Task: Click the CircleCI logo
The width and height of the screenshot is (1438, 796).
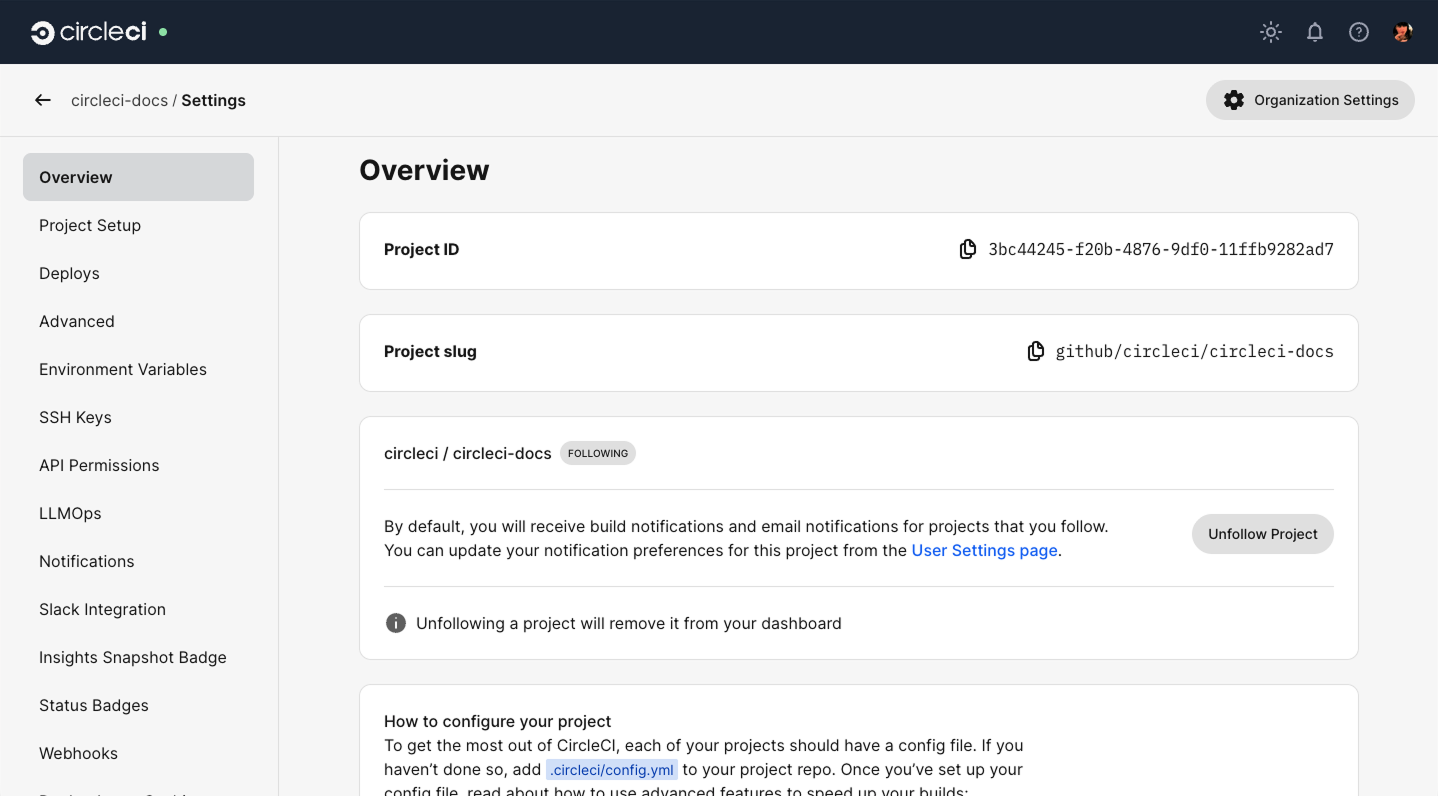Action: coord(88,31)
